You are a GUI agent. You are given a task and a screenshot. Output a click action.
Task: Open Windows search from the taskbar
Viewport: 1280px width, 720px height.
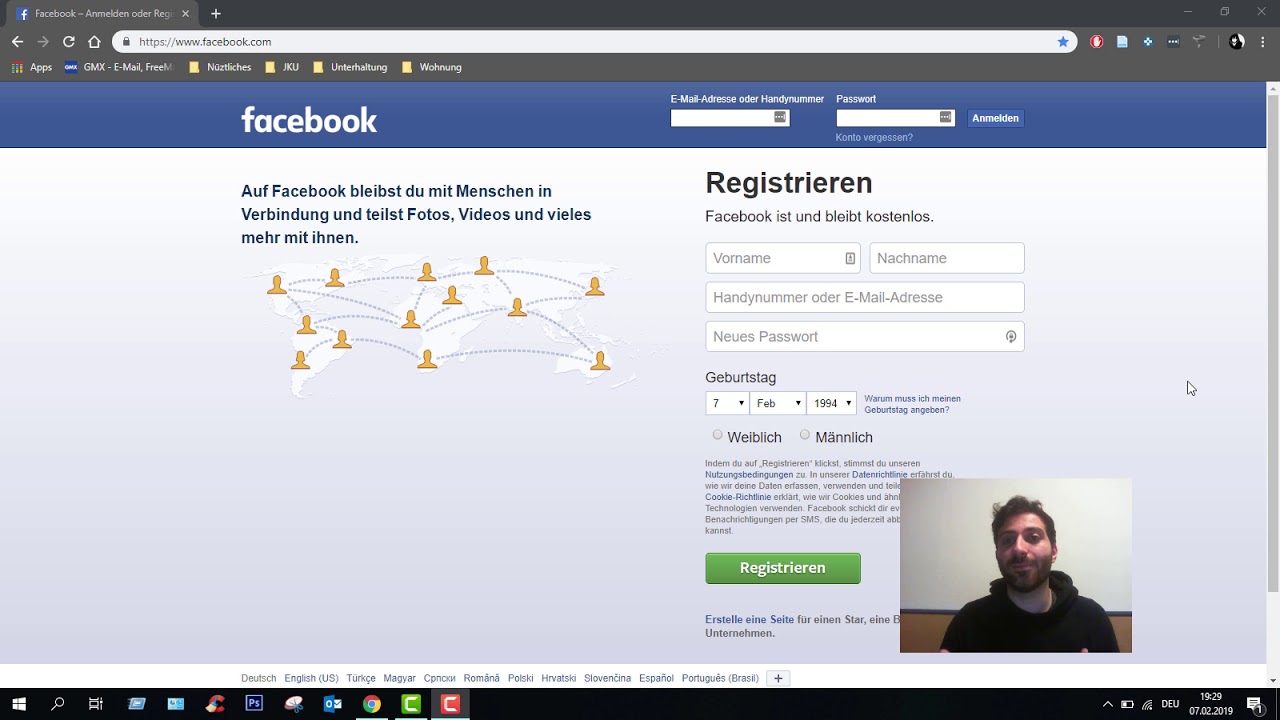pos(58,704)
